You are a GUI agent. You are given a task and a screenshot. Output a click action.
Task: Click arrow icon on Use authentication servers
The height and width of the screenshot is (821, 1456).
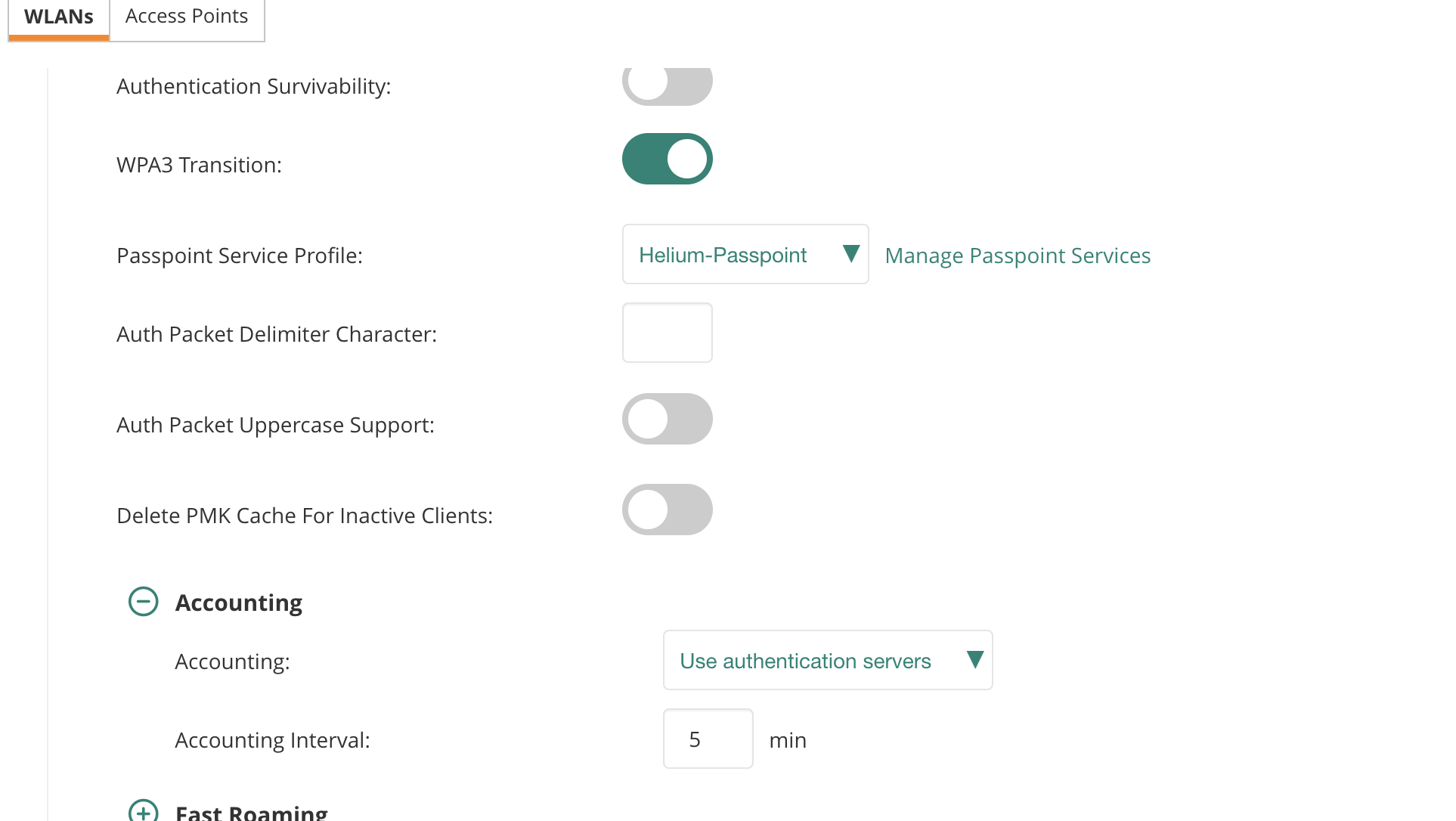(974, 660)
